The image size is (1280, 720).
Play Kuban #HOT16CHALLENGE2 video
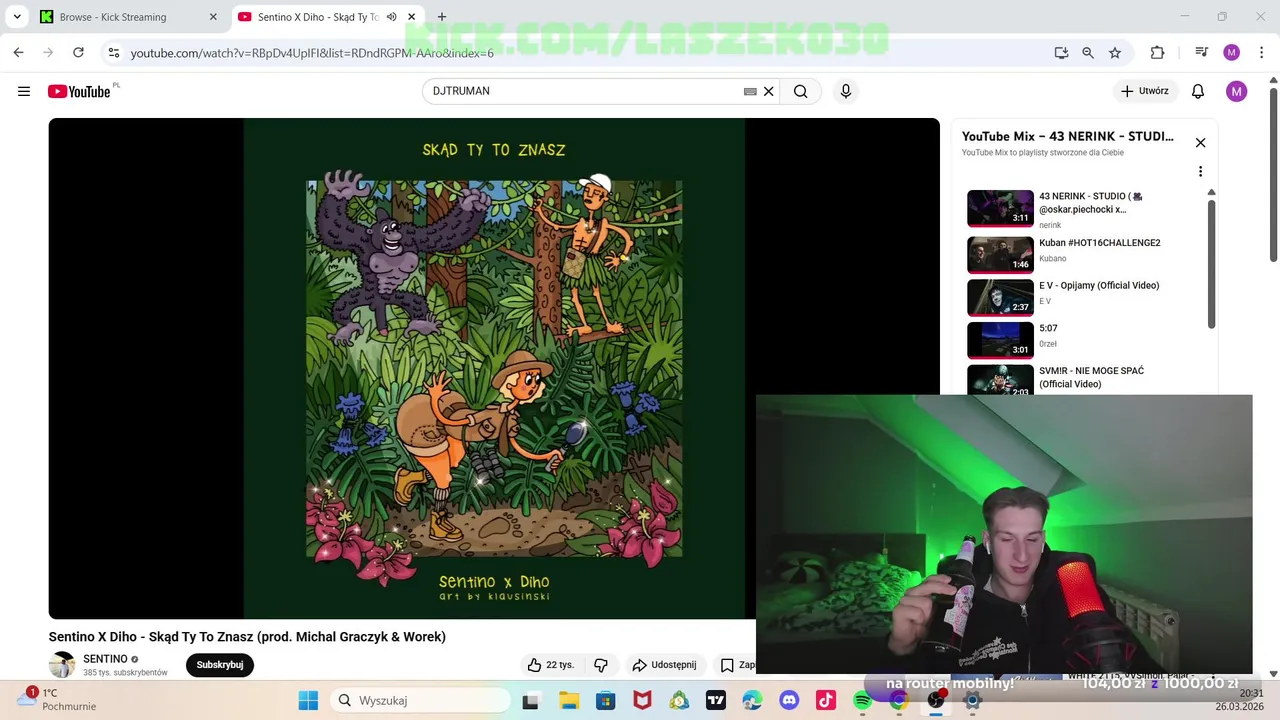(1085, 253)
